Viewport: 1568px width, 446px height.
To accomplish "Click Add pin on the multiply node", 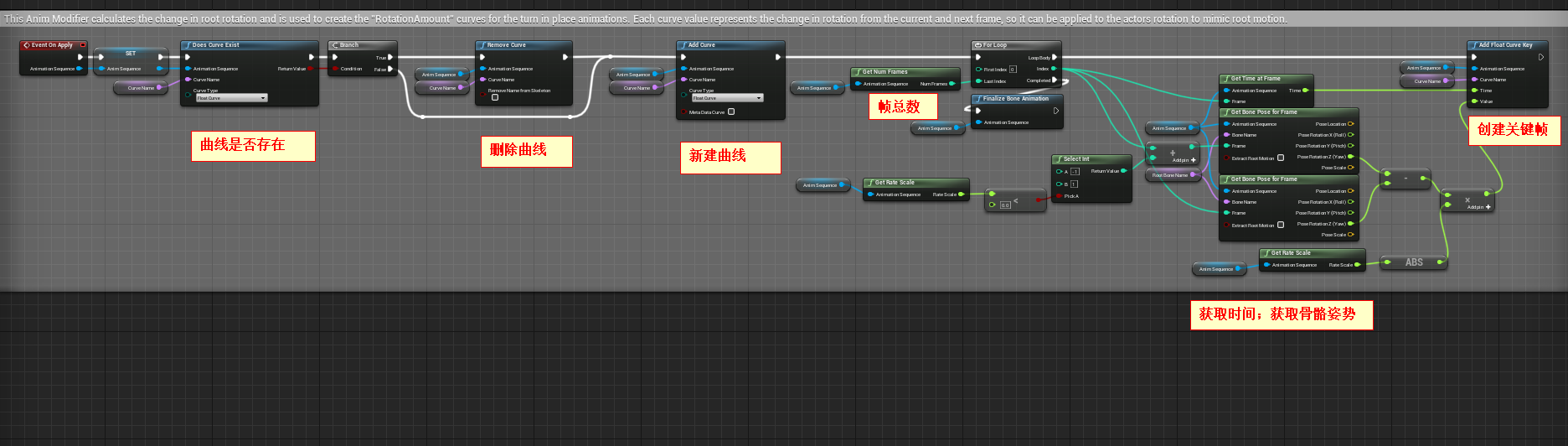I will click(x=1478, y=207).
